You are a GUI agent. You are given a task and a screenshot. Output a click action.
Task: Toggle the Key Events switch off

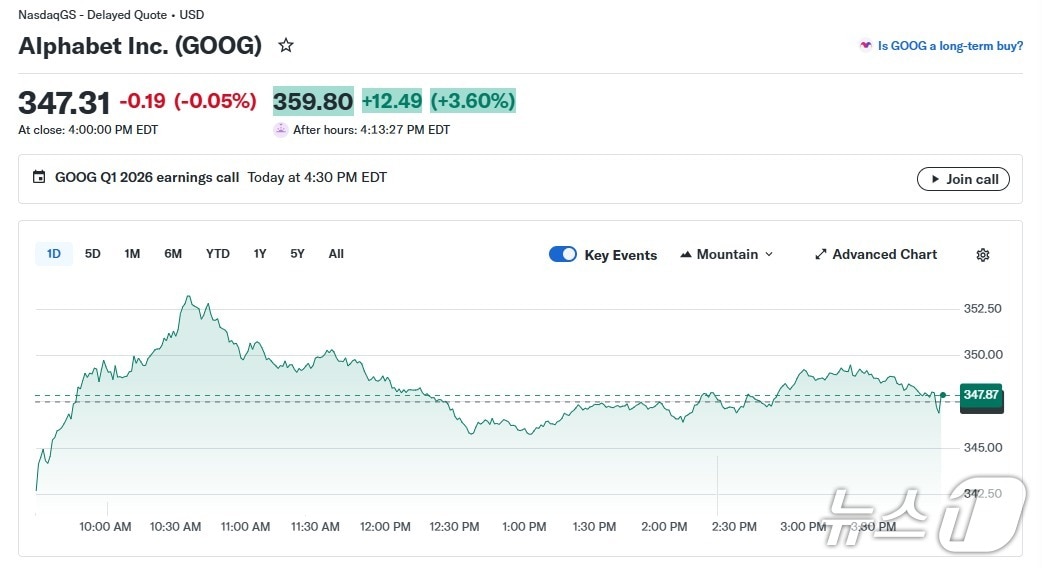click(x=563, y=254)
